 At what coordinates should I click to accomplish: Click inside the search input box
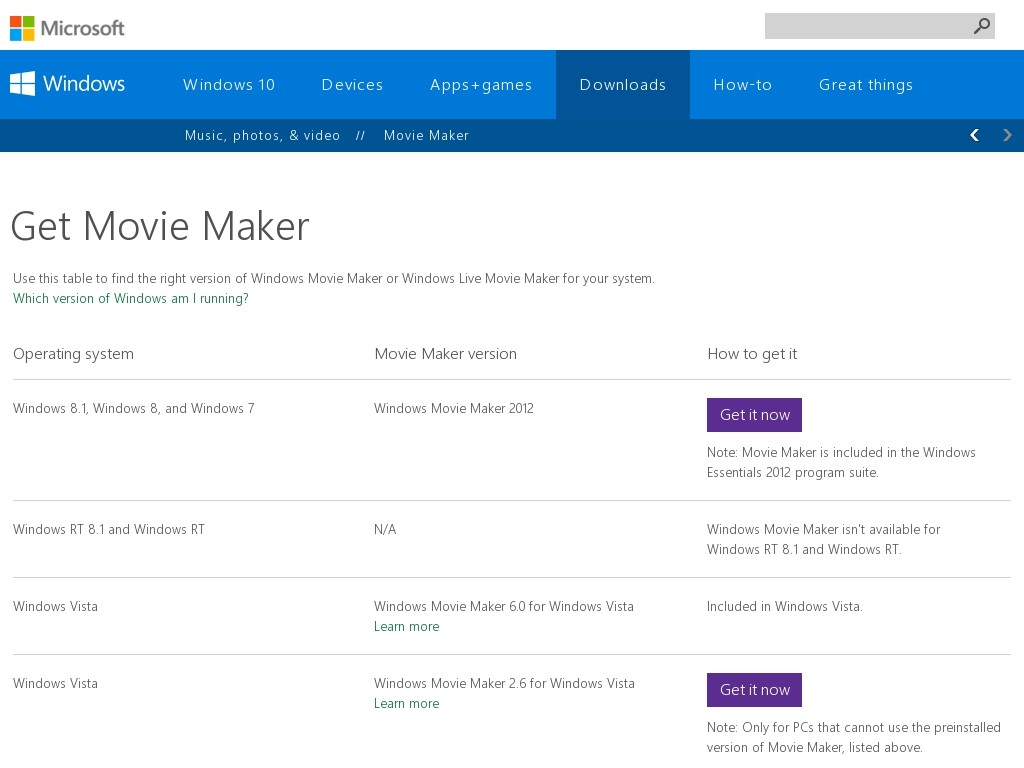pyautogui.click(x=880, y=26)
